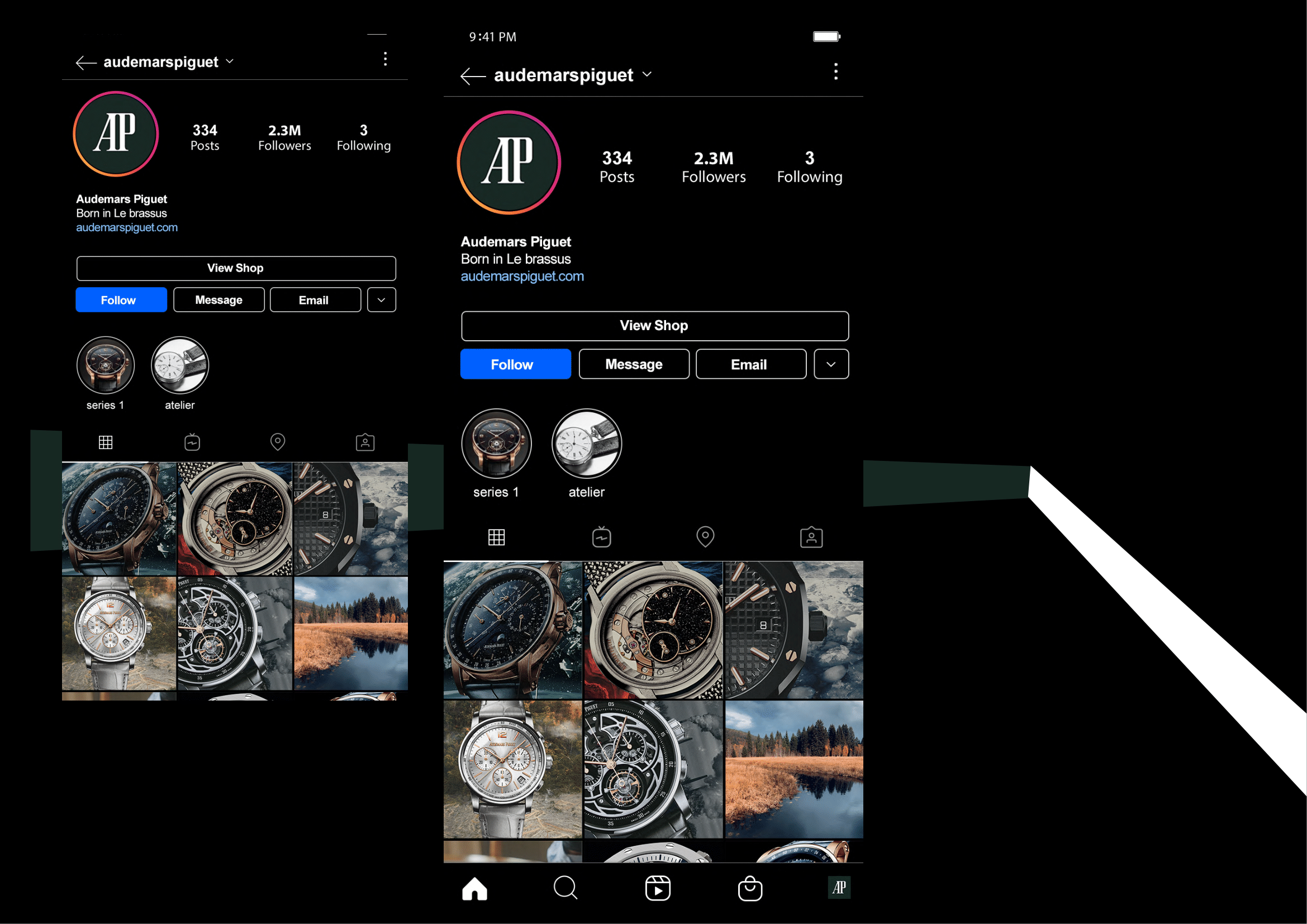This screenshot has height=924, width=1307.
Task: Click Message button in right profile
Action: [x=634, y=364]
